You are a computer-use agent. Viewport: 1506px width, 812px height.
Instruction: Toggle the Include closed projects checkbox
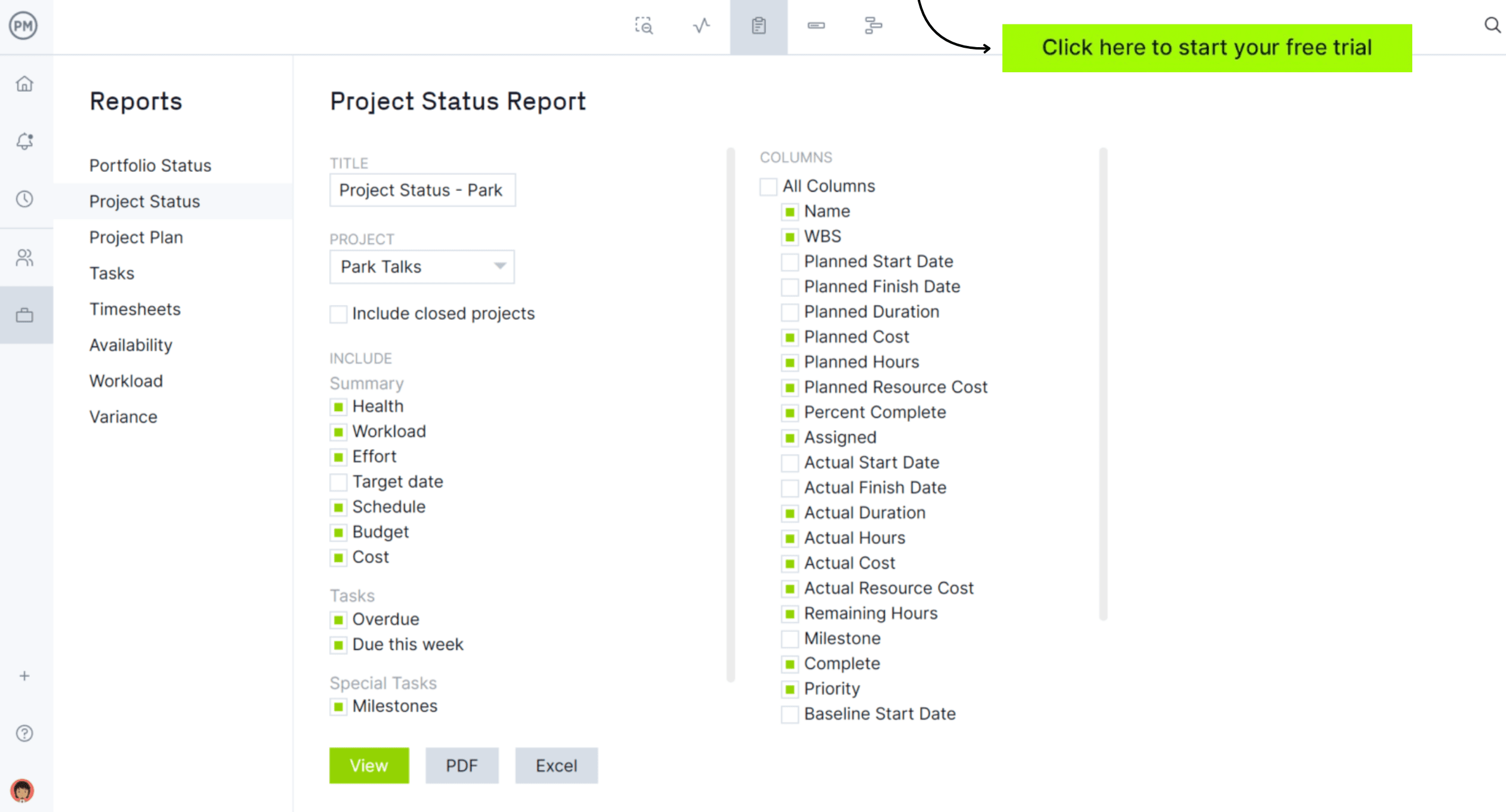(x=338, y=313)
